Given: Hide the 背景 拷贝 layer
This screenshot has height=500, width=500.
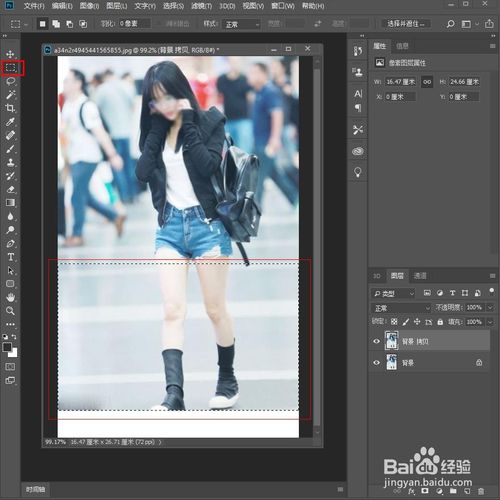Looking at the screenshot, I should pyautogui.click(x=377, y=341).
